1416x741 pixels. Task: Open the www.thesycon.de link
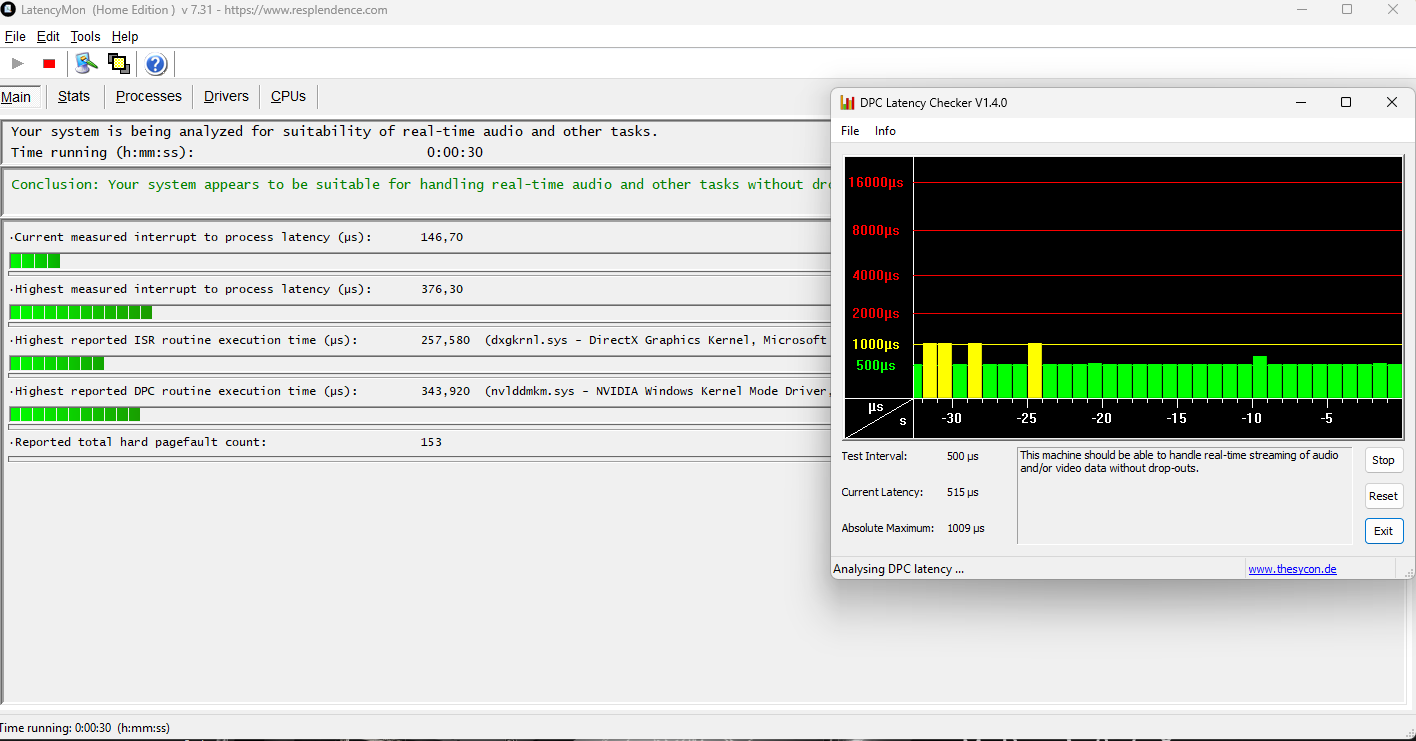pyautogui.click(x=1292, y=569)
